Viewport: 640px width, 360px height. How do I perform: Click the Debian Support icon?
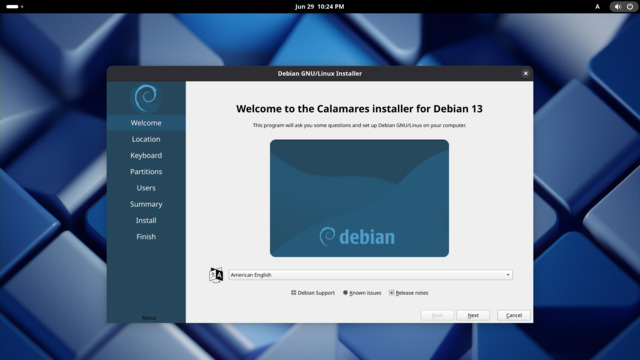293,293
